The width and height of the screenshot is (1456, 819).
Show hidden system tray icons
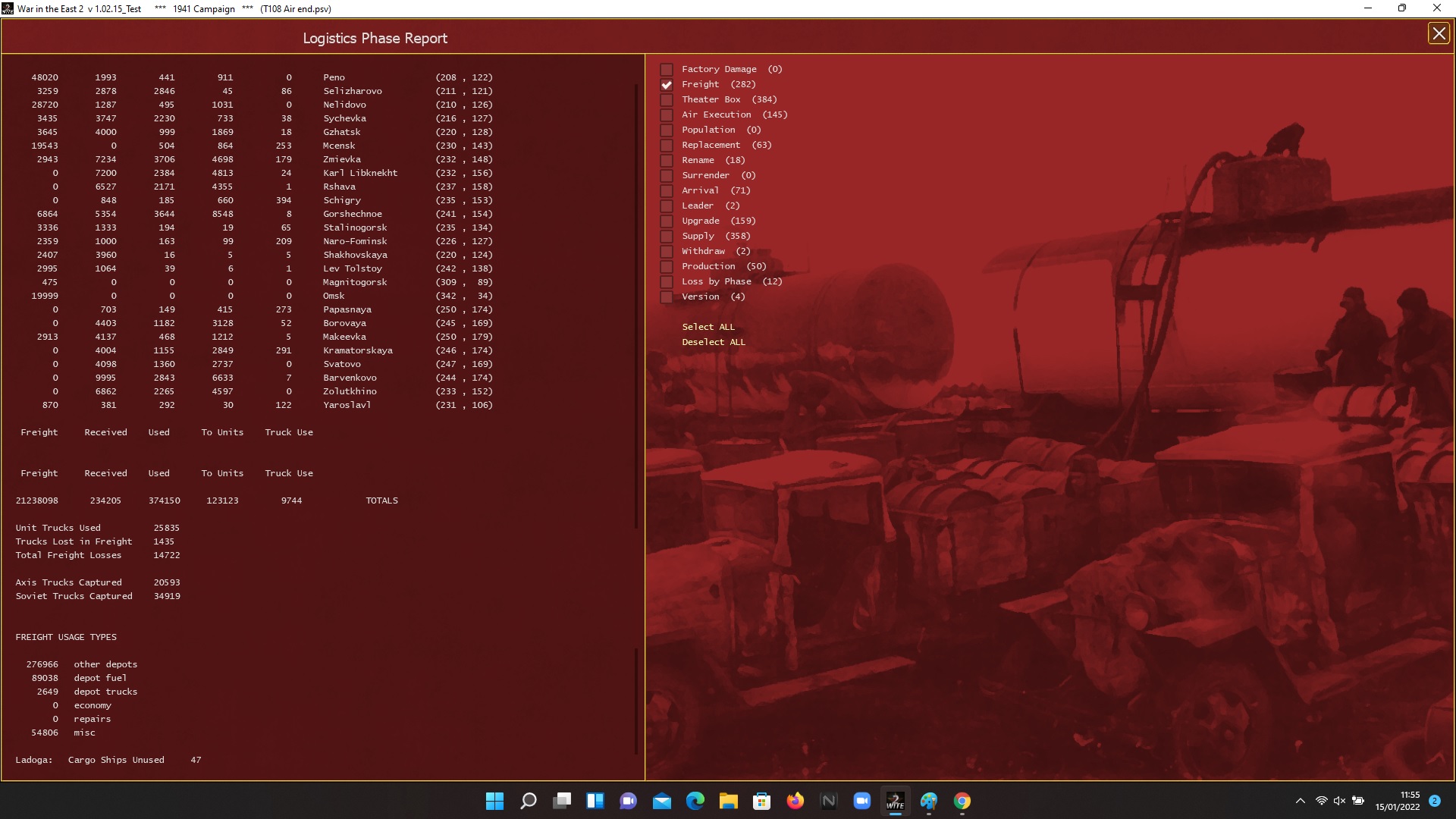tap(1300, 801)
